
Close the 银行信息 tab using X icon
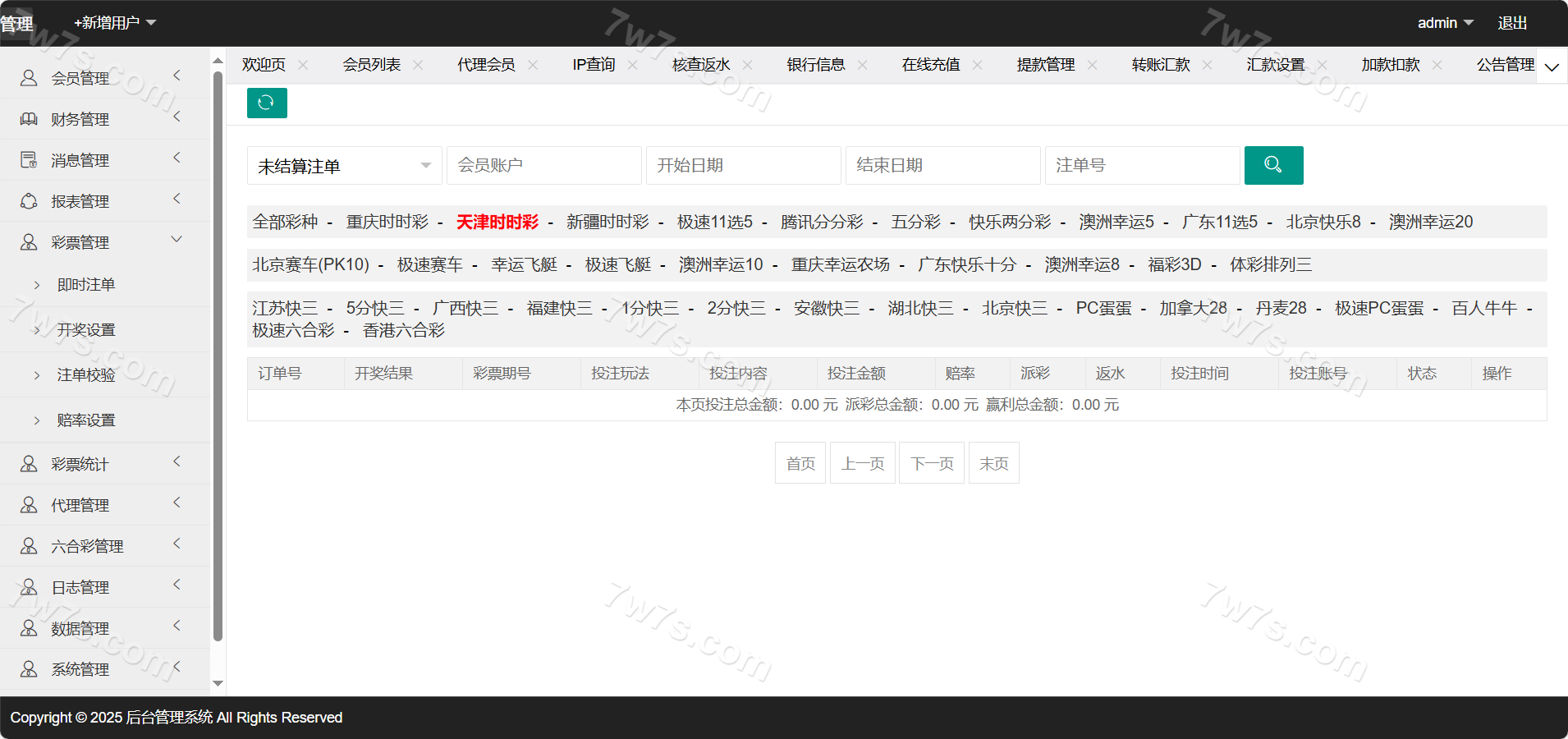pyautogui.click(x=862, y=65)
